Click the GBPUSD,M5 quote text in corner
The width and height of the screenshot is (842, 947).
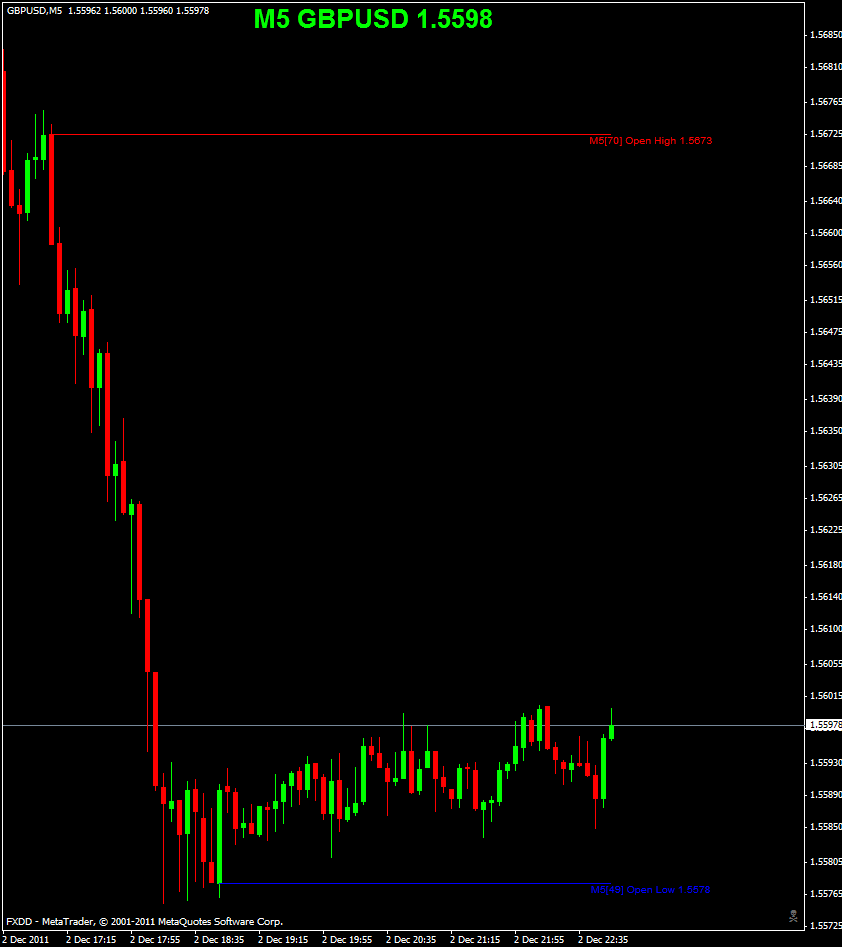coord(108,11)
